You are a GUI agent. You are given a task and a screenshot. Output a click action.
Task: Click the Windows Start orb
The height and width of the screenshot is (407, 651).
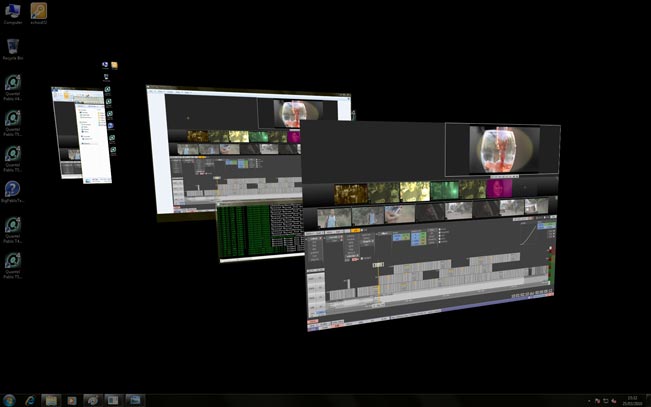9,400
